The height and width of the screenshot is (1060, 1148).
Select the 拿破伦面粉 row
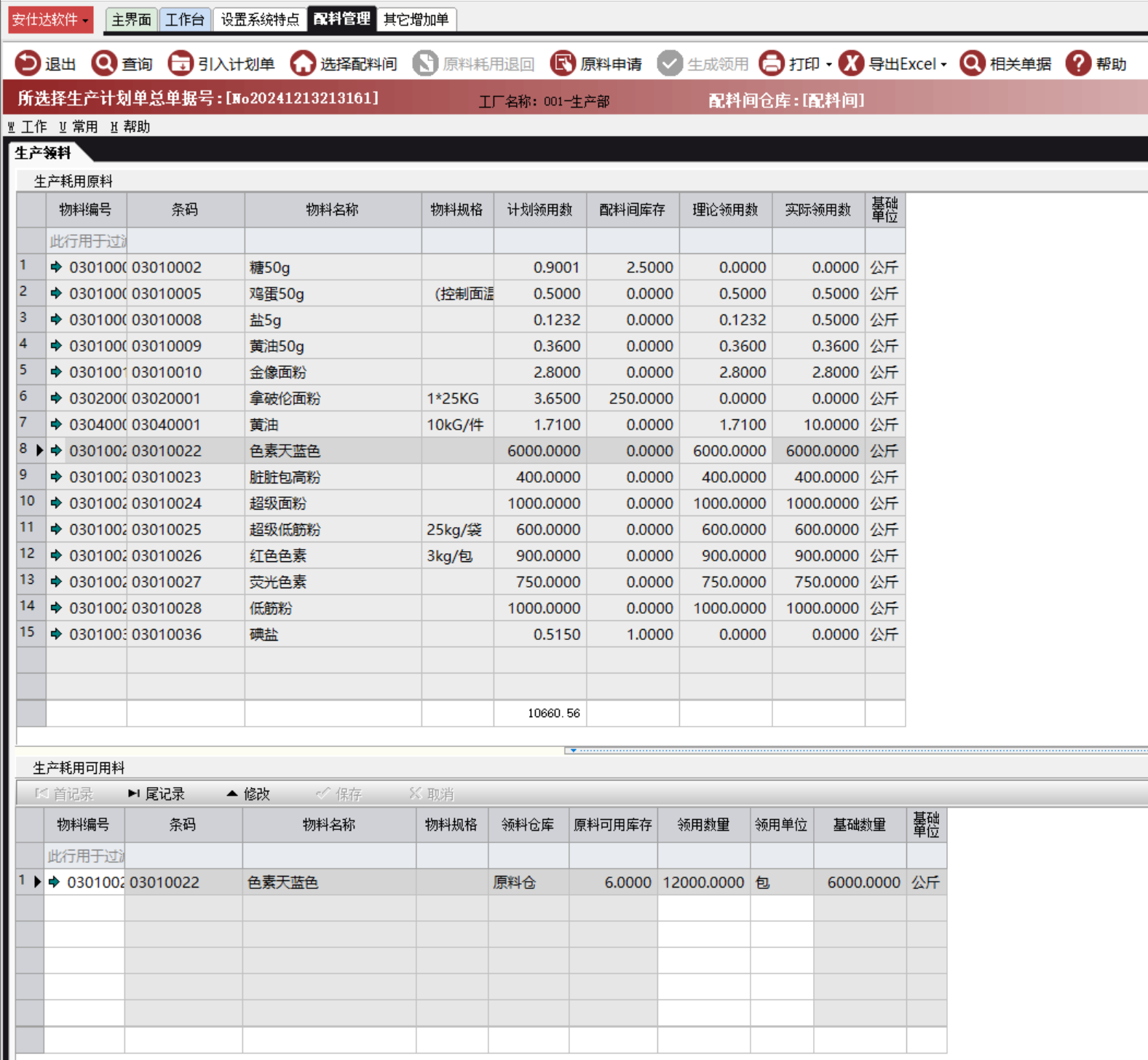[x=285, y=398]
